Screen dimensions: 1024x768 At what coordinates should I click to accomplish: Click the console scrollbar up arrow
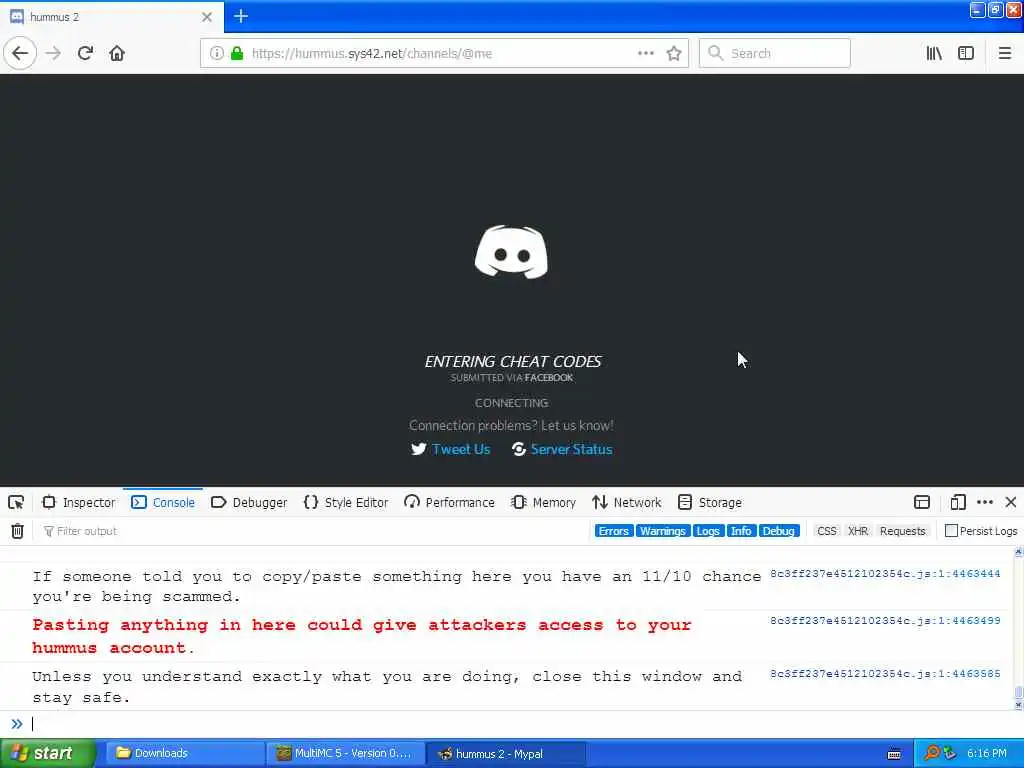1018,552
